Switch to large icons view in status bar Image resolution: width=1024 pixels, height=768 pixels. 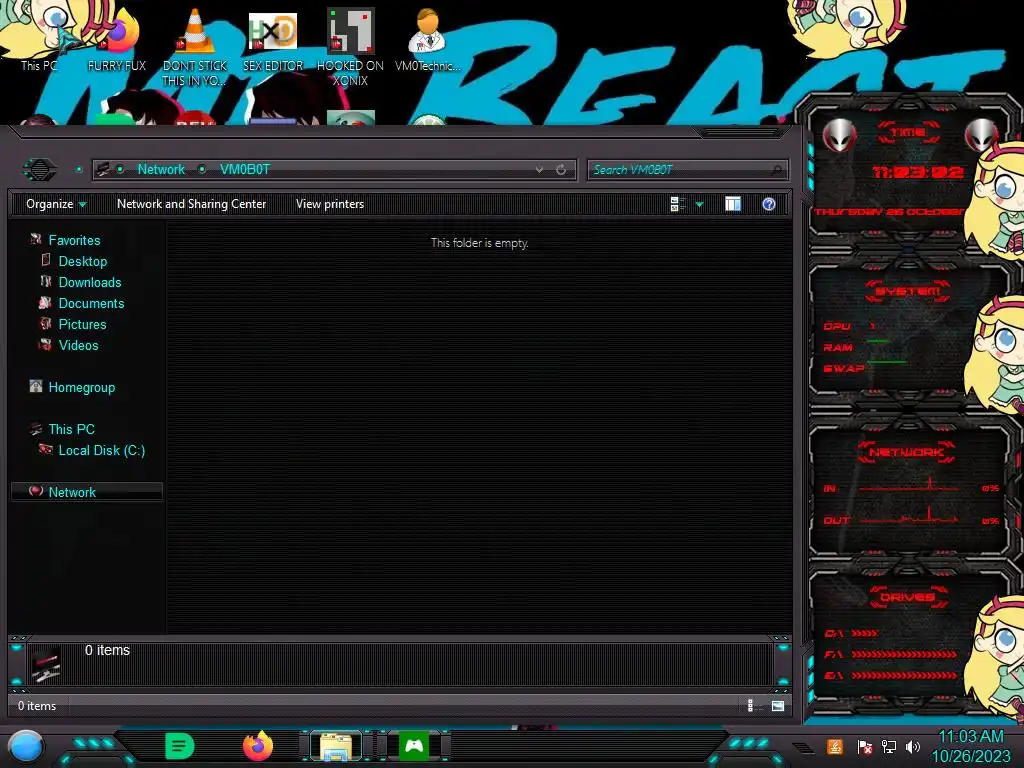click(777, 705)
